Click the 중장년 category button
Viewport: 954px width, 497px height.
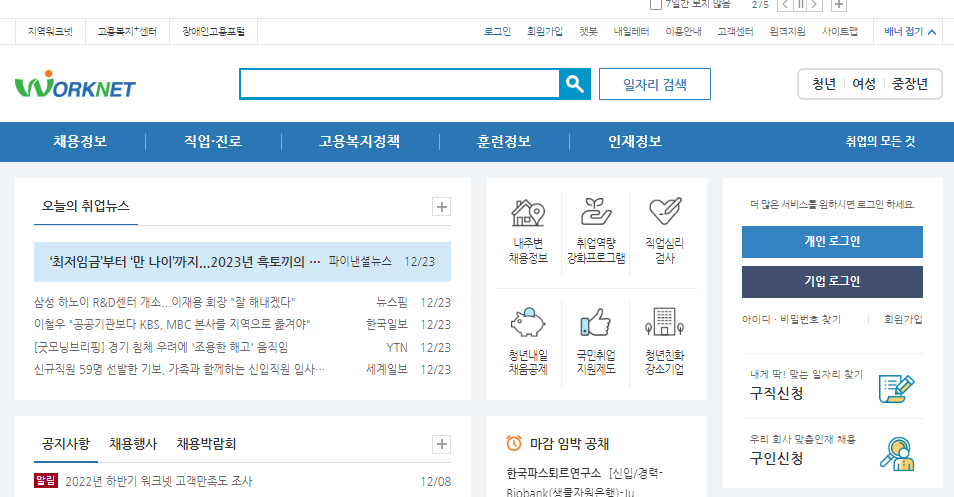click(x=910, y=84)
